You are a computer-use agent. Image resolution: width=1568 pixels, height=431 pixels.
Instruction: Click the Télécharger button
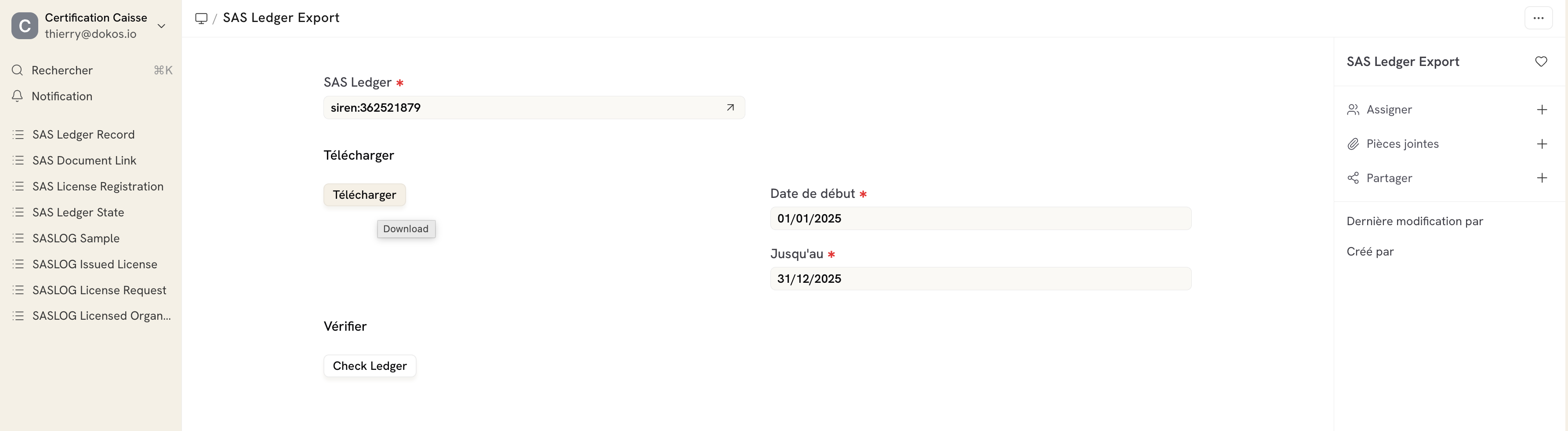(364, 194)
